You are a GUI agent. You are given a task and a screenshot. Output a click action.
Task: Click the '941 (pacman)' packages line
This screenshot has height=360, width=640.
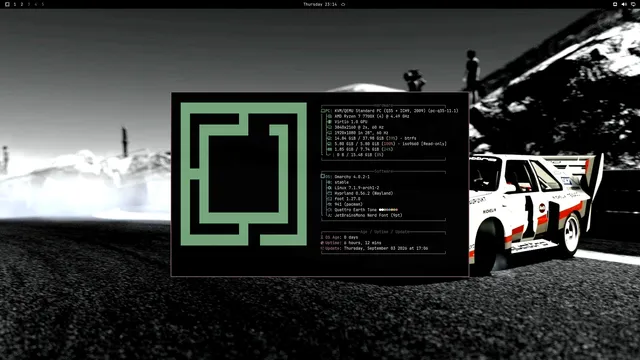[x=349, y=204]
